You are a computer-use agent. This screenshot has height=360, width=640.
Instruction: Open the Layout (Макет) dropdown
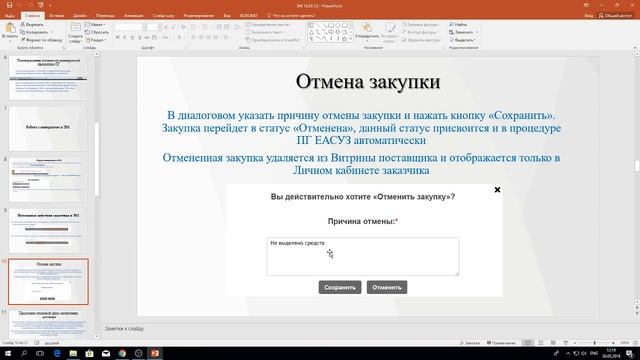(x=95, y=24)
